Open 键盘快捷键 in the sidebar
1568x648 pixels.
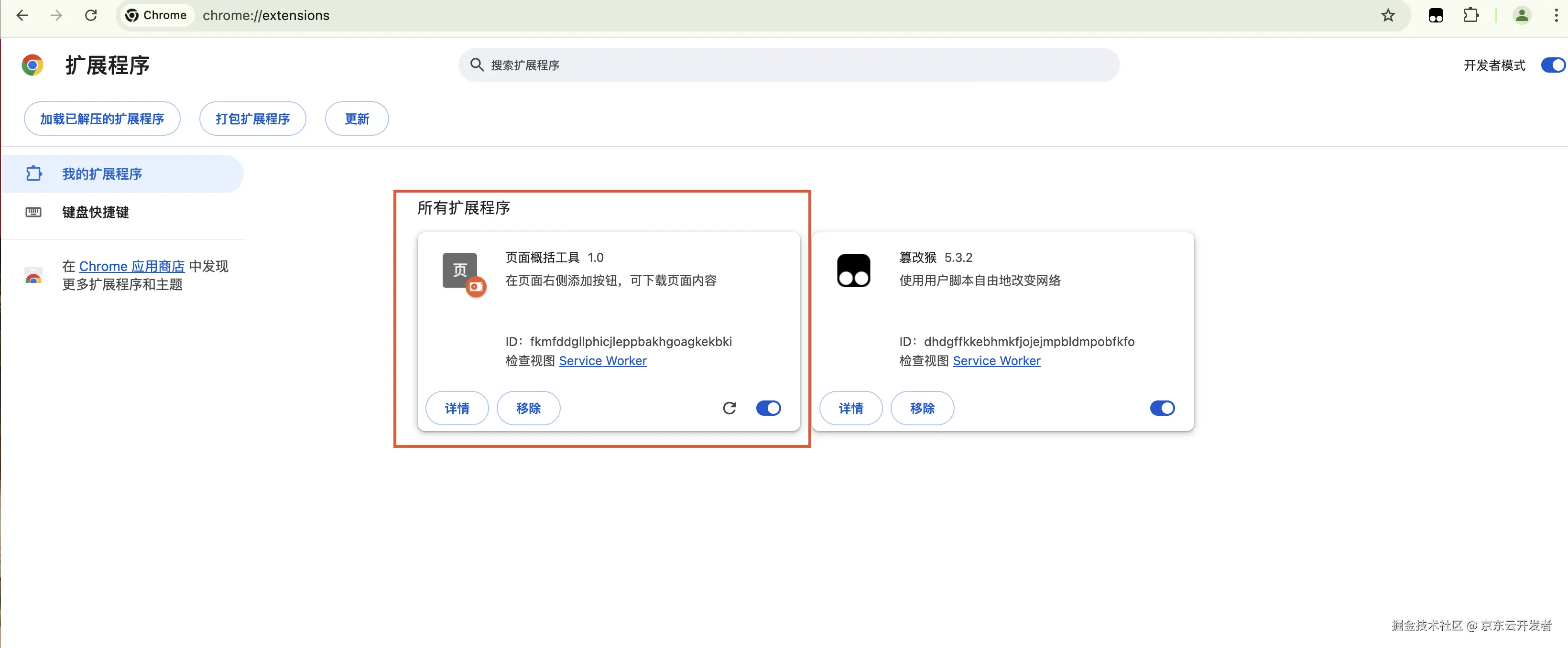(x=96, y=212)
